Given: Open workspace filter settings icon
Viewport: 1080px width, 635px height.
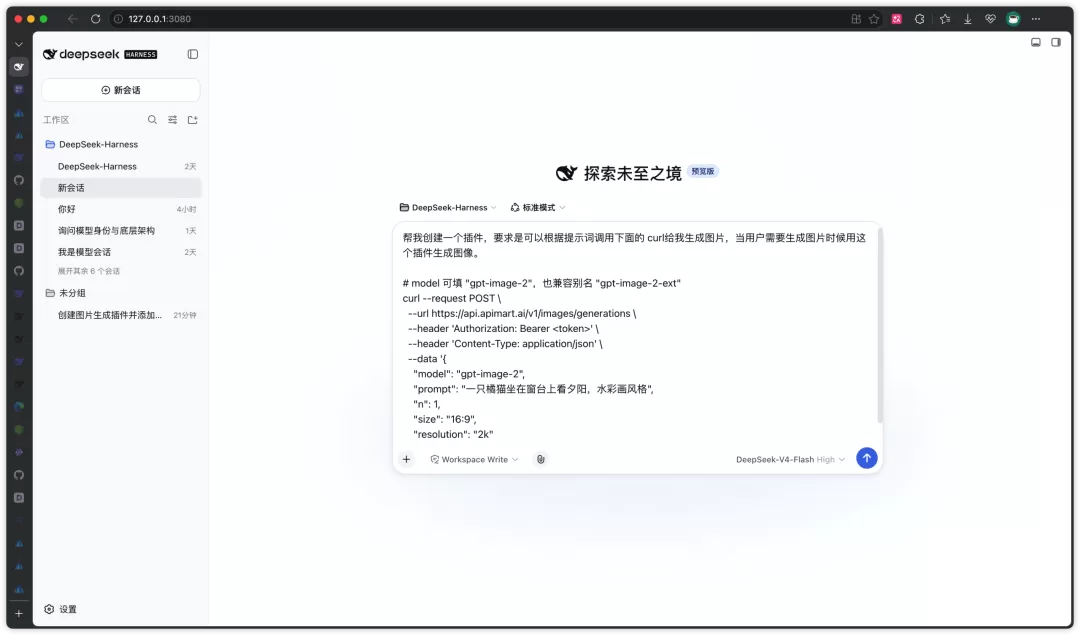Looking at the screenshot, I should point(173,120).
